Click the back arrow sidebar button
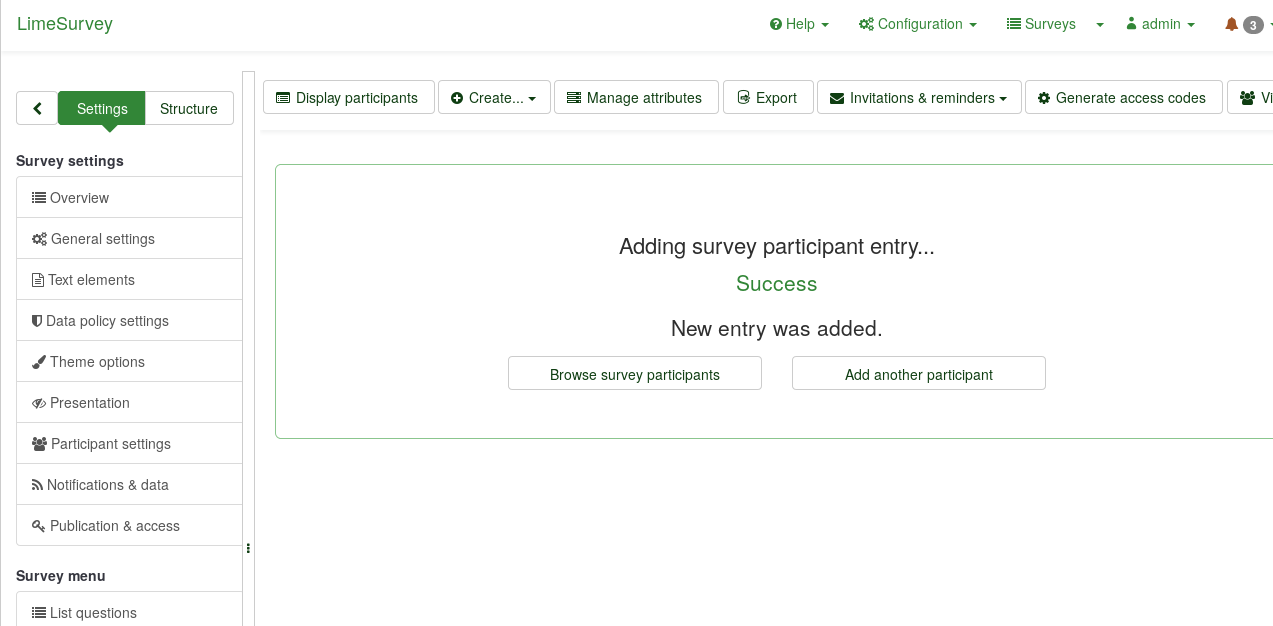The image size is (1273, 626). click(x=37, y=108)
